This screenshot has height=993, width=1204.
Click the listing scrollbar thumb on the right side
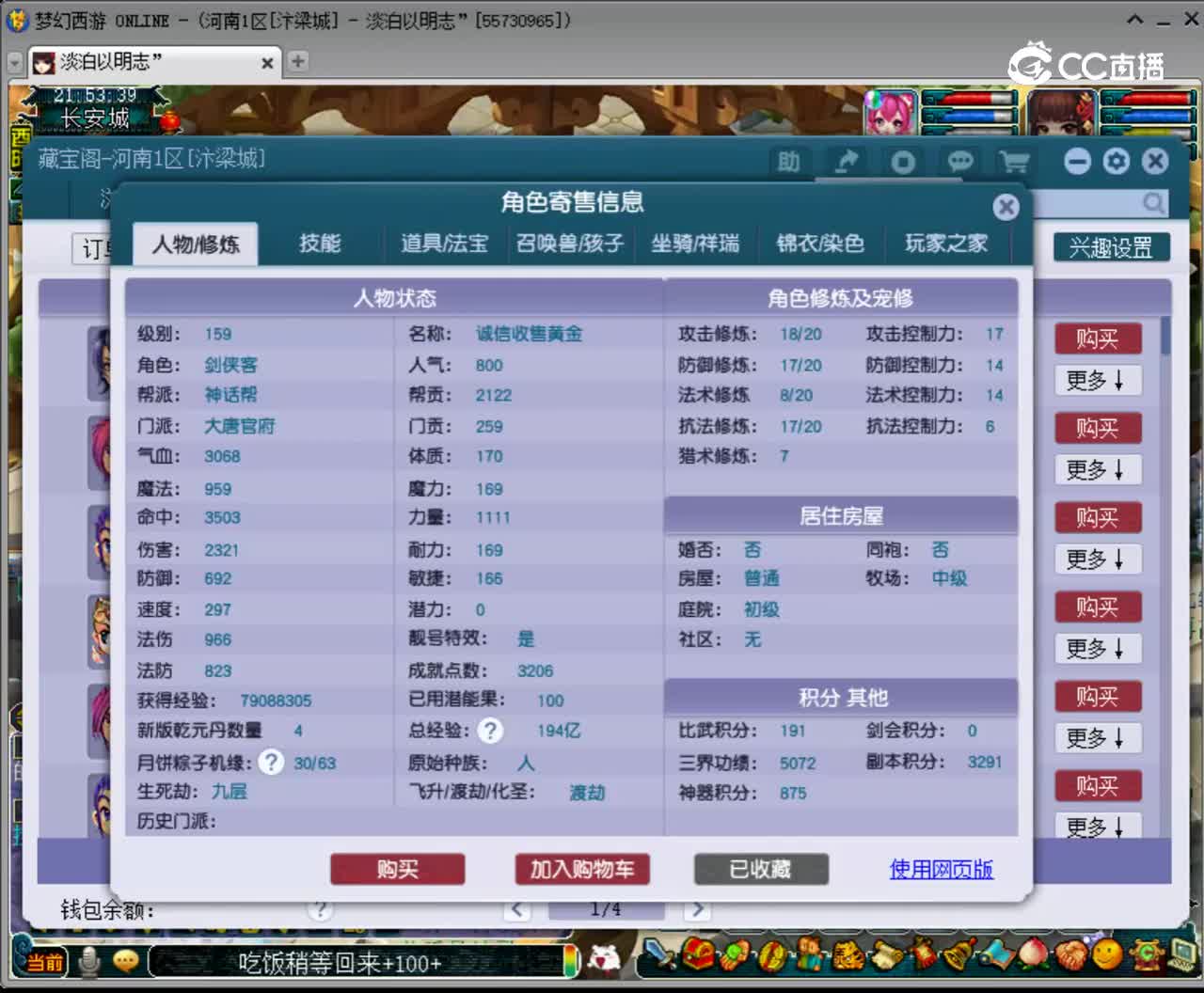[1165, 336]
